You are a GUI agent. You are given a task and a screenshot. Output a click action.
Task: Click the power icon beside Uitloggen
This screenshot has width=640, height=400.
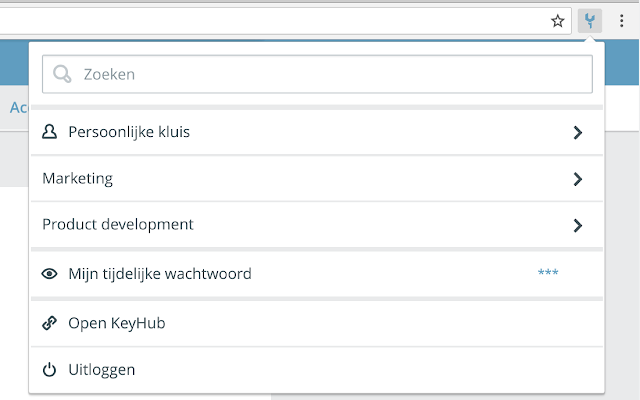point(50,370)
